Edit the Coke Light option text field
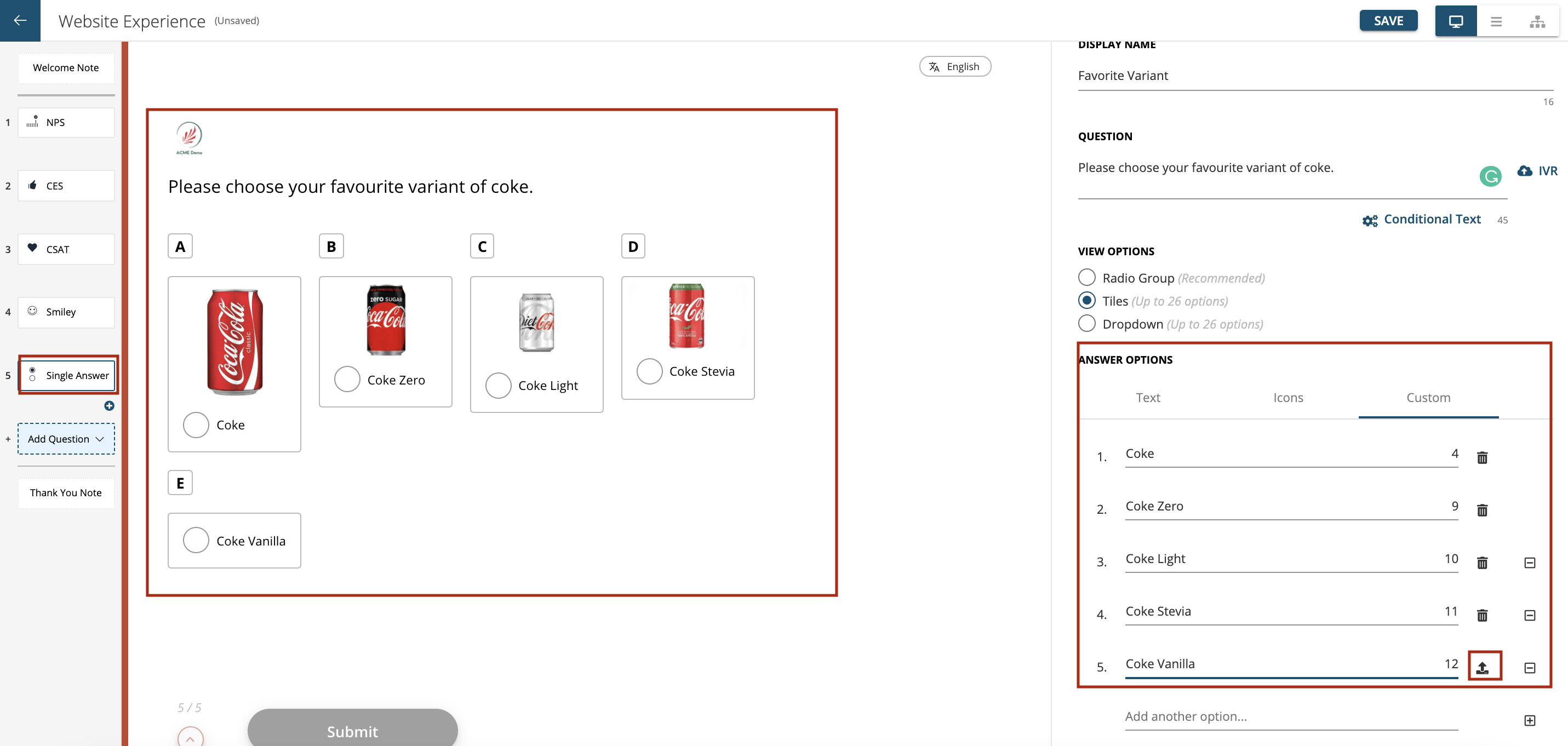This screenshot has height=746, width=1568. coord(1291,559)
